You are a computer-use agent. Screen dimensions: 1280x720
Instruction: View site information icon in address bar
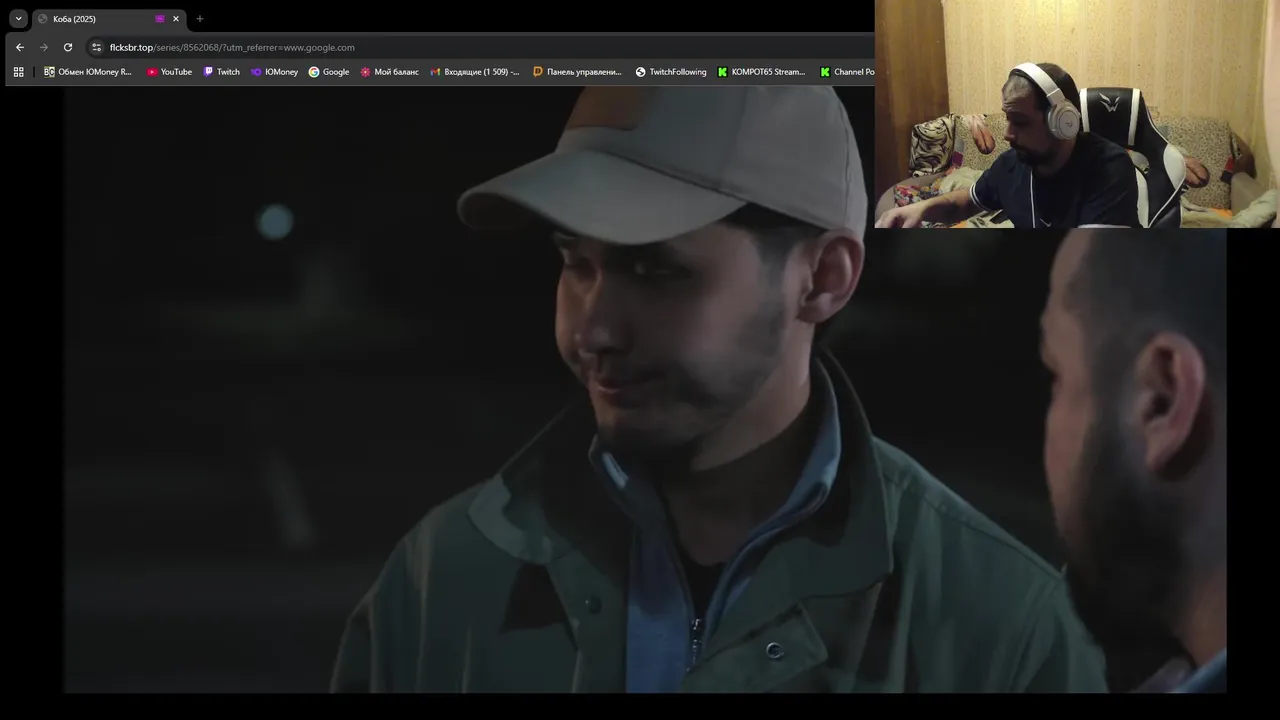[x=96, y=47]
